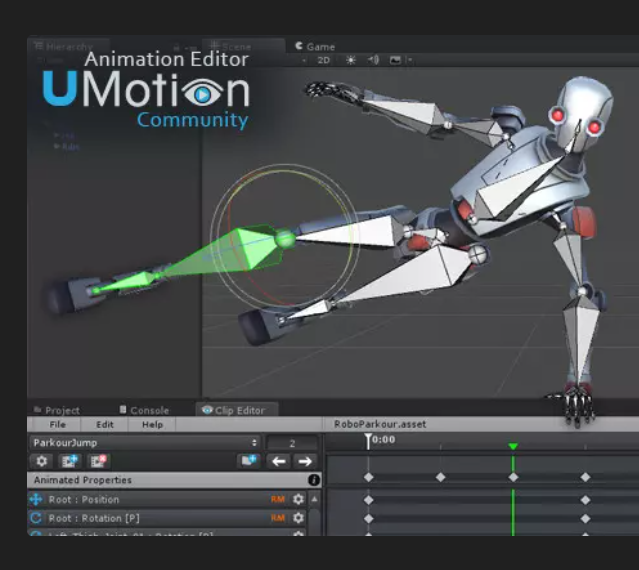Open clip settings gear below ParkourJump
Image resolution: width=639 pixels, height=570 pixels.
coord(42,461)
